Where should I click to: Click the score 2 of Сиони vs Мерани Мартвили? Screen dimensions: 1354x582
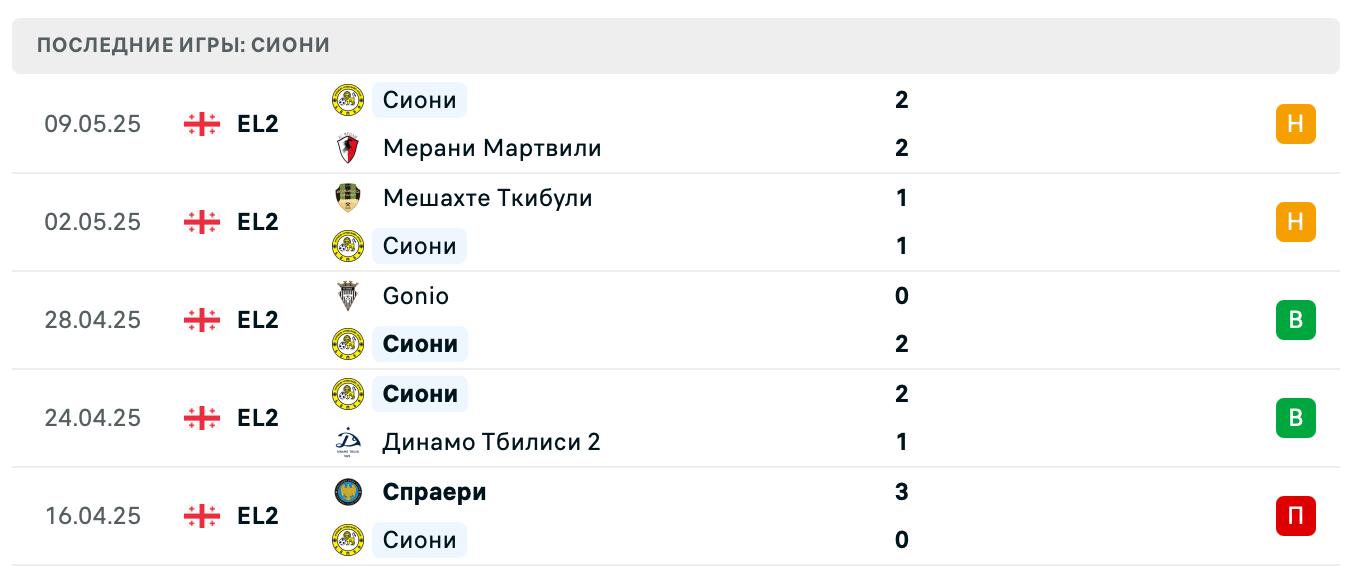[x=901, y=100]
